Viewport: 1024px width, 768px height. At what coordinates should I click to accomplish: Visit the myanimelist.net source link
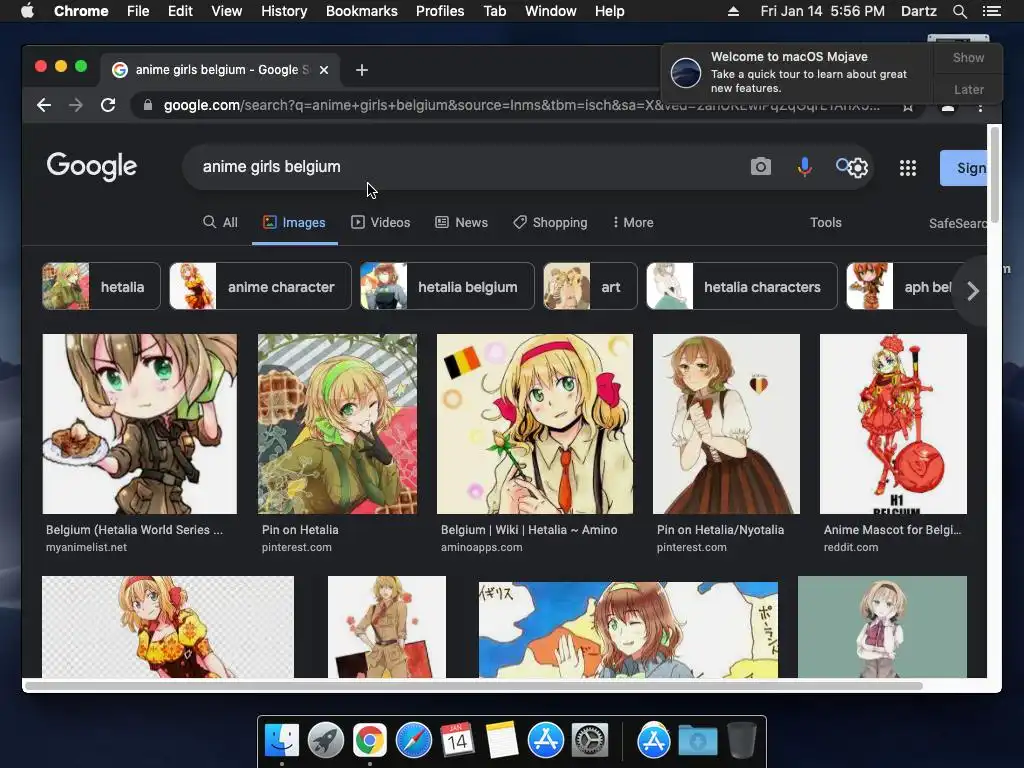[86, 547]
